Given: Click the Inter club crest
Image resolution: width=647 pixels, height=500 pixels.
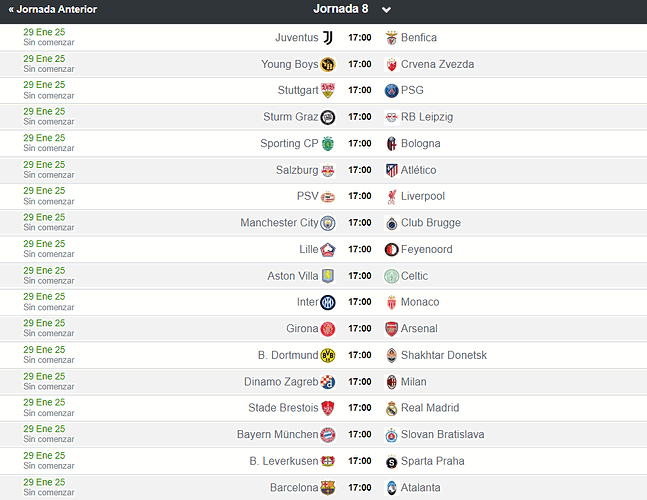Looking at the screenshot, I should click(328, 302).
